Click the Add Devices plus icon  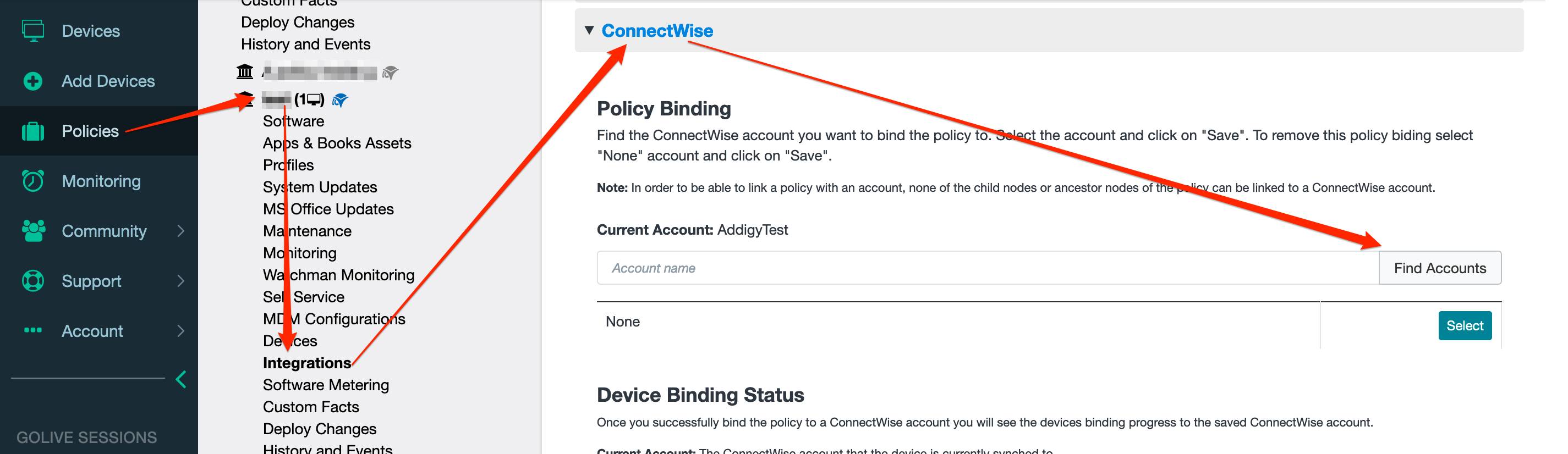[x=33, y=81]
